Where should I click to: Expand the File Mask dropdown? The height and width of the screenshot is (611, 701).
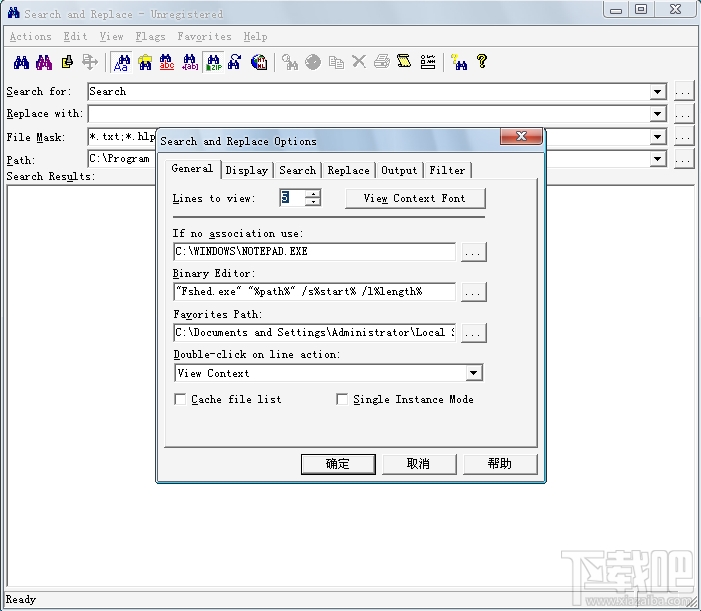pos(657,136)
